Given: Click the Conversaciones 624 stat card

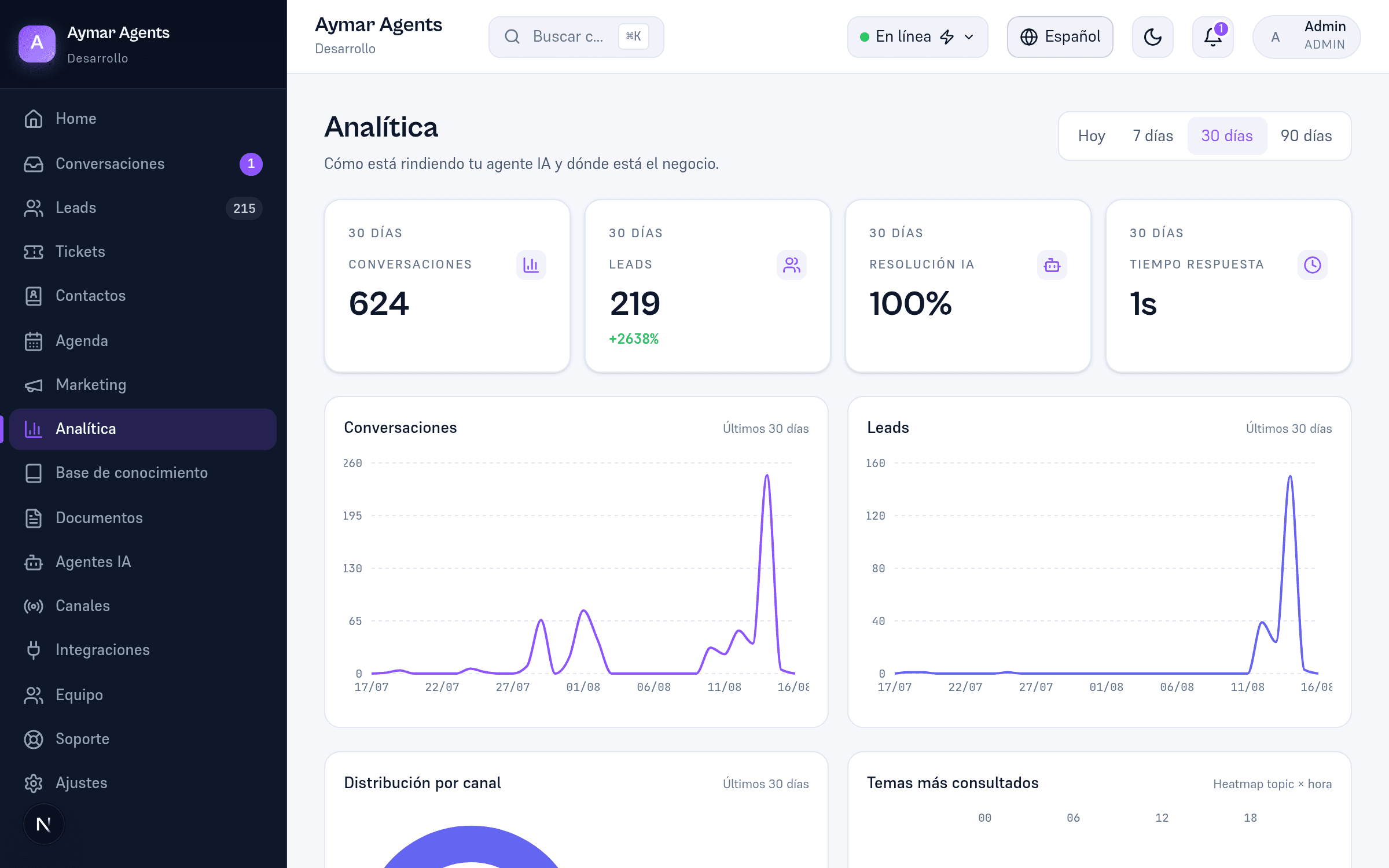Looking at the screenshot, I should coord(447,286).
